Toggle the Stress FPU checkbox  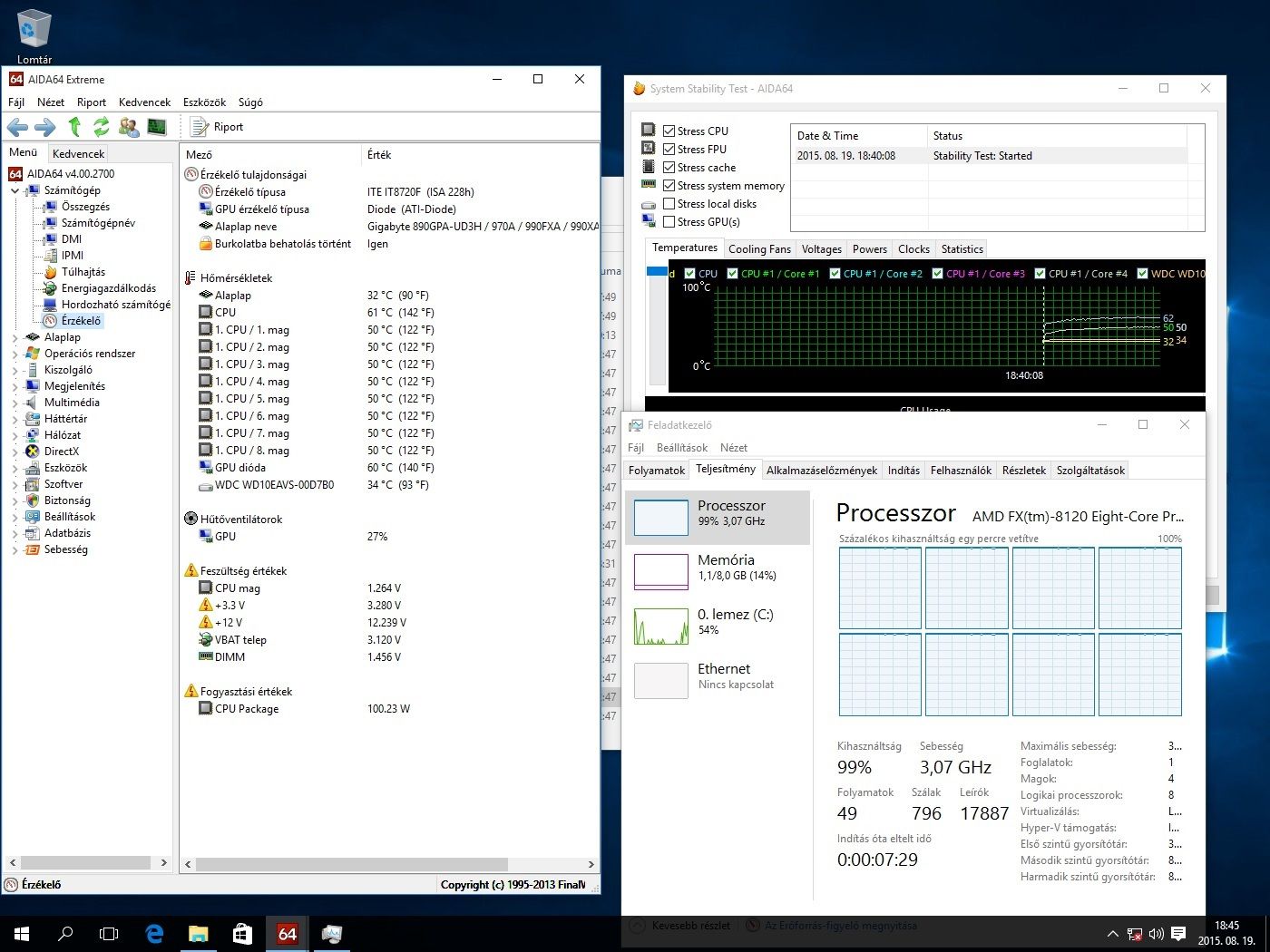(669, 150)
